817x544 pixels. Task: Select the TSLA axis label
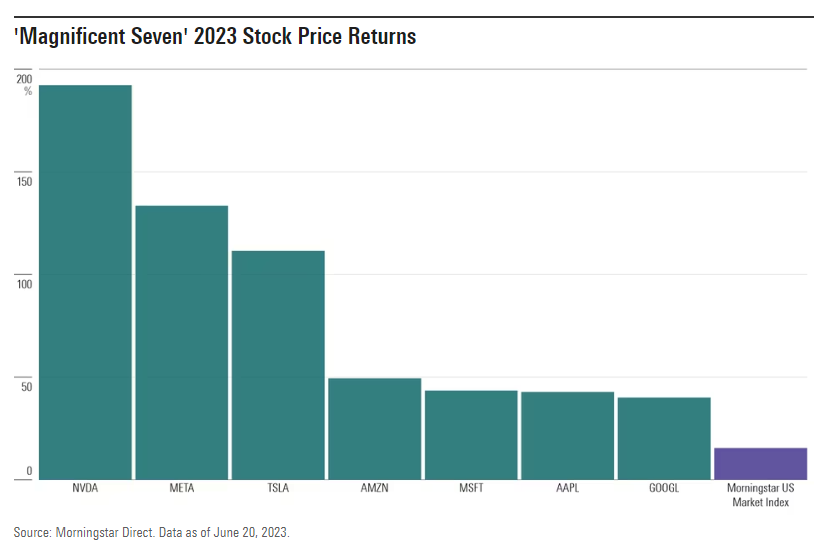278,489
